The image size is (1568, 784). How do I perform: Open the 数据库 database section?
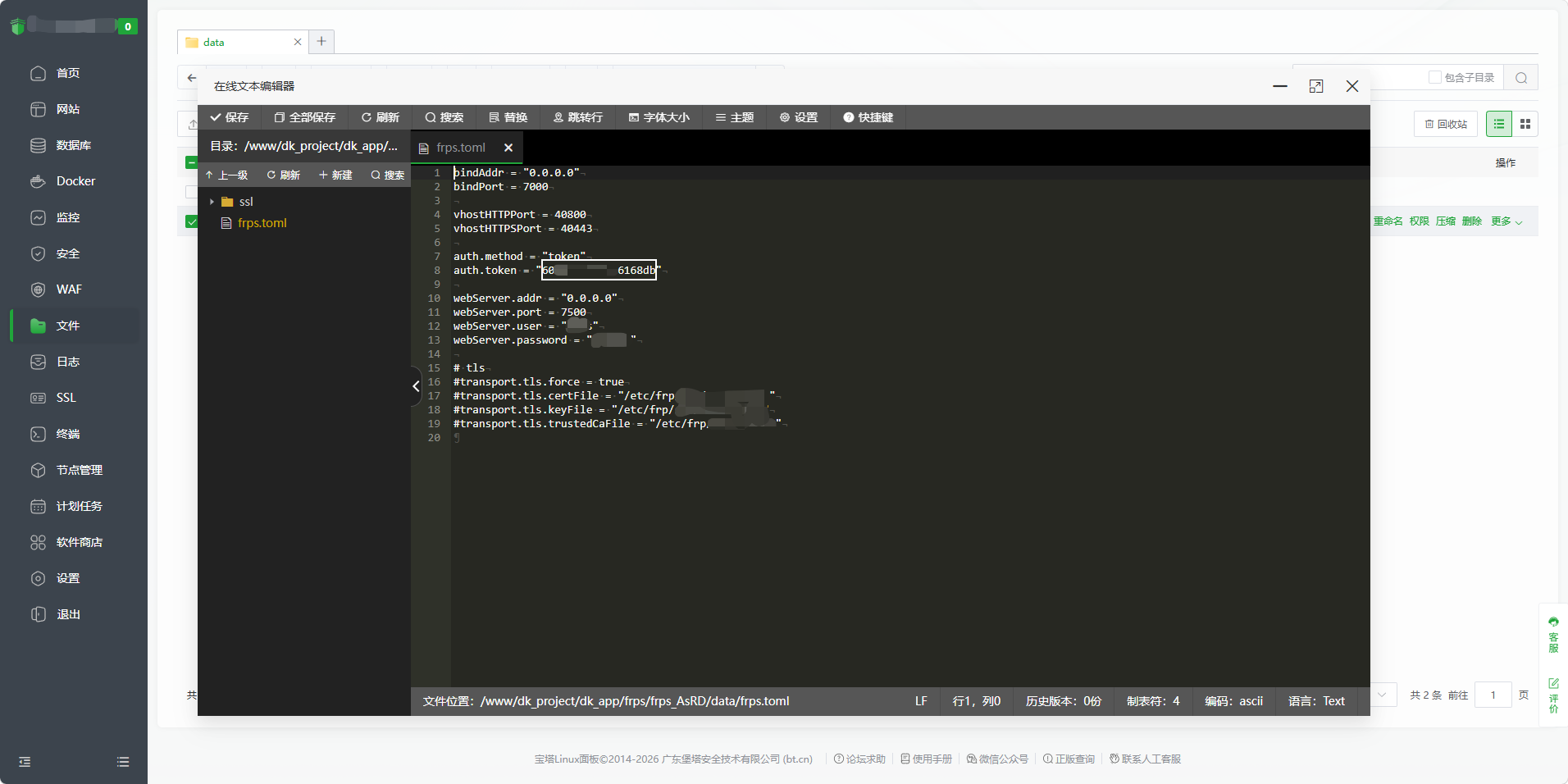[x=73, y=145]
